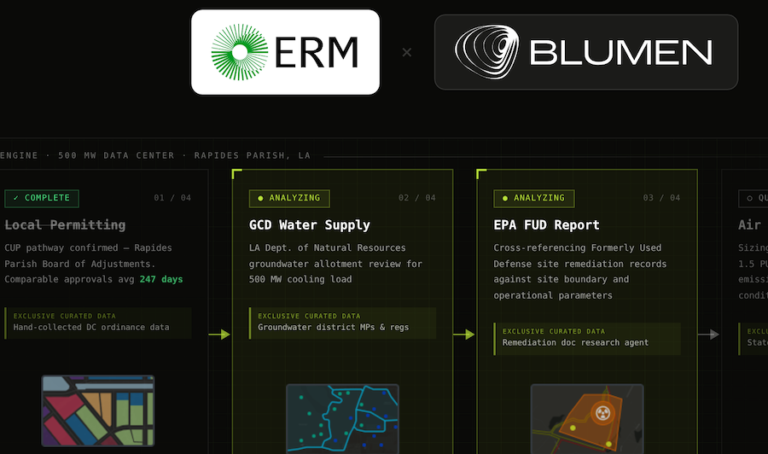Click the Cross-referencing Formerly Used Defense text
768x454 pixels.
pyautogui.click(x=580, y=271)
